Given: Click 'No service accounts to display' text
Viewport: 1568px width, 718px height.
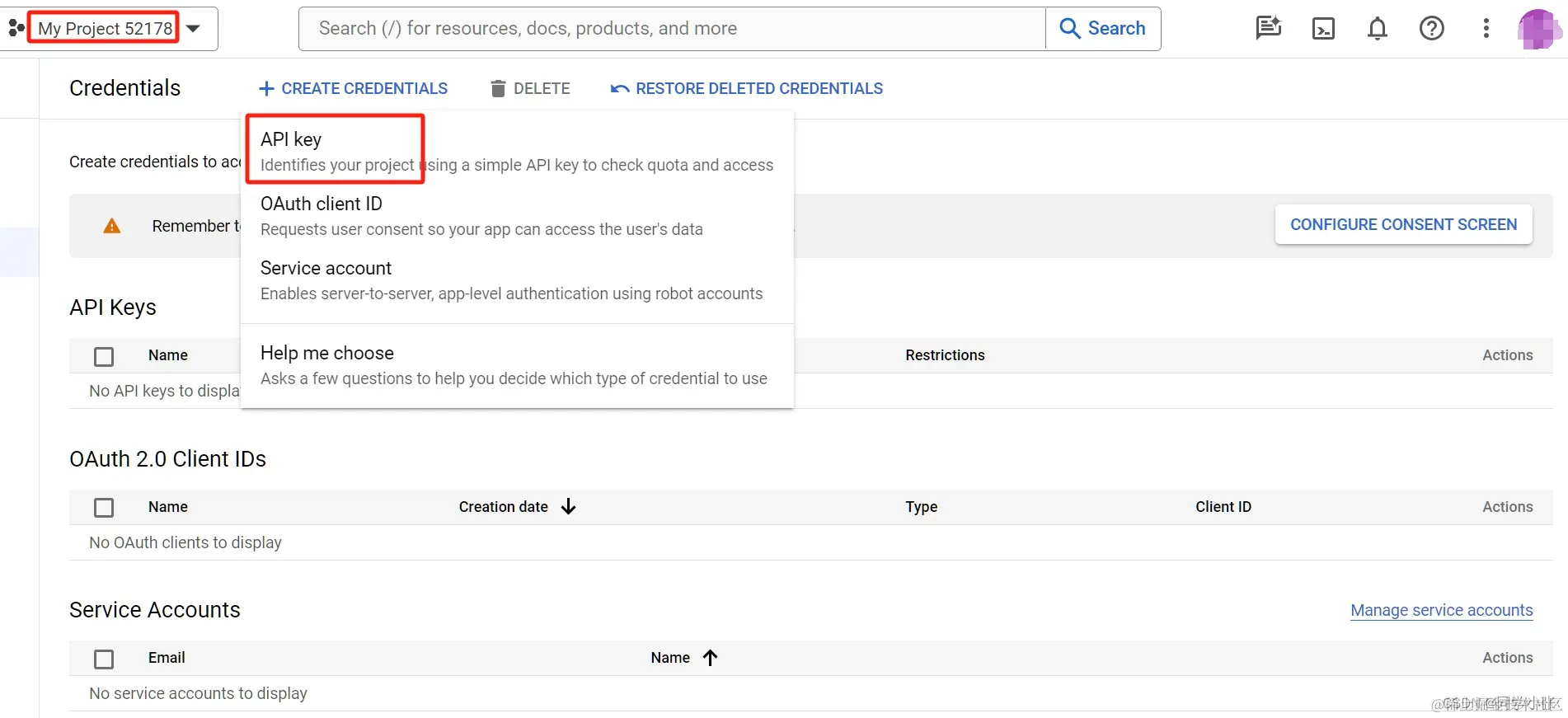Looking at the screenshot, I should coord(198,693).
